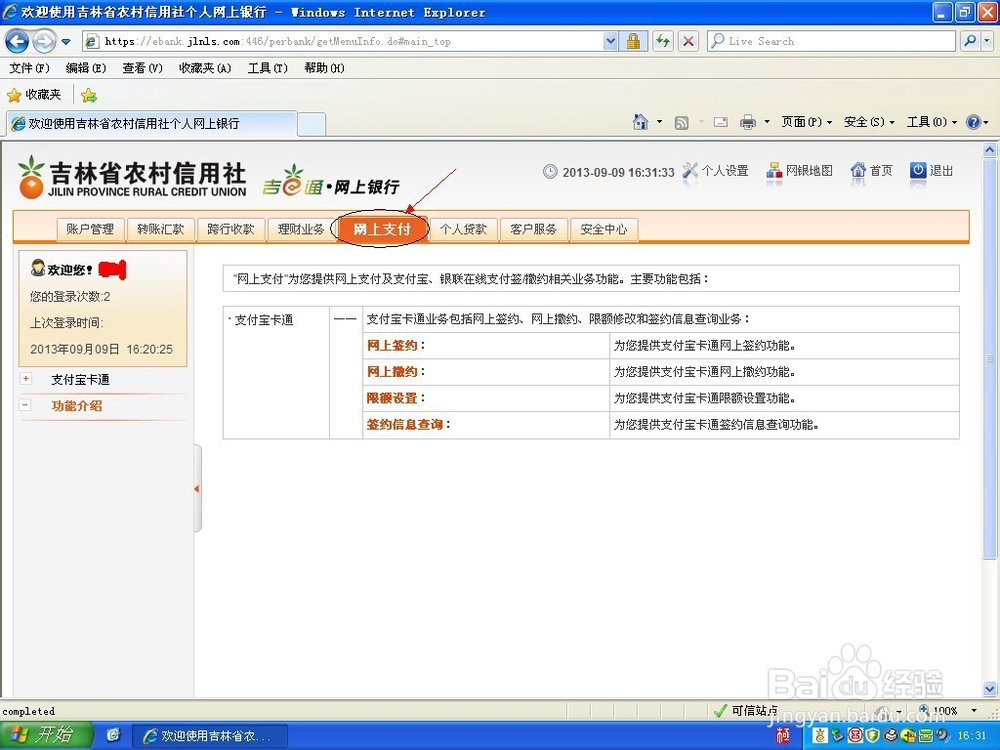Select the 客户服务 navigation tab

click(533, 230)
